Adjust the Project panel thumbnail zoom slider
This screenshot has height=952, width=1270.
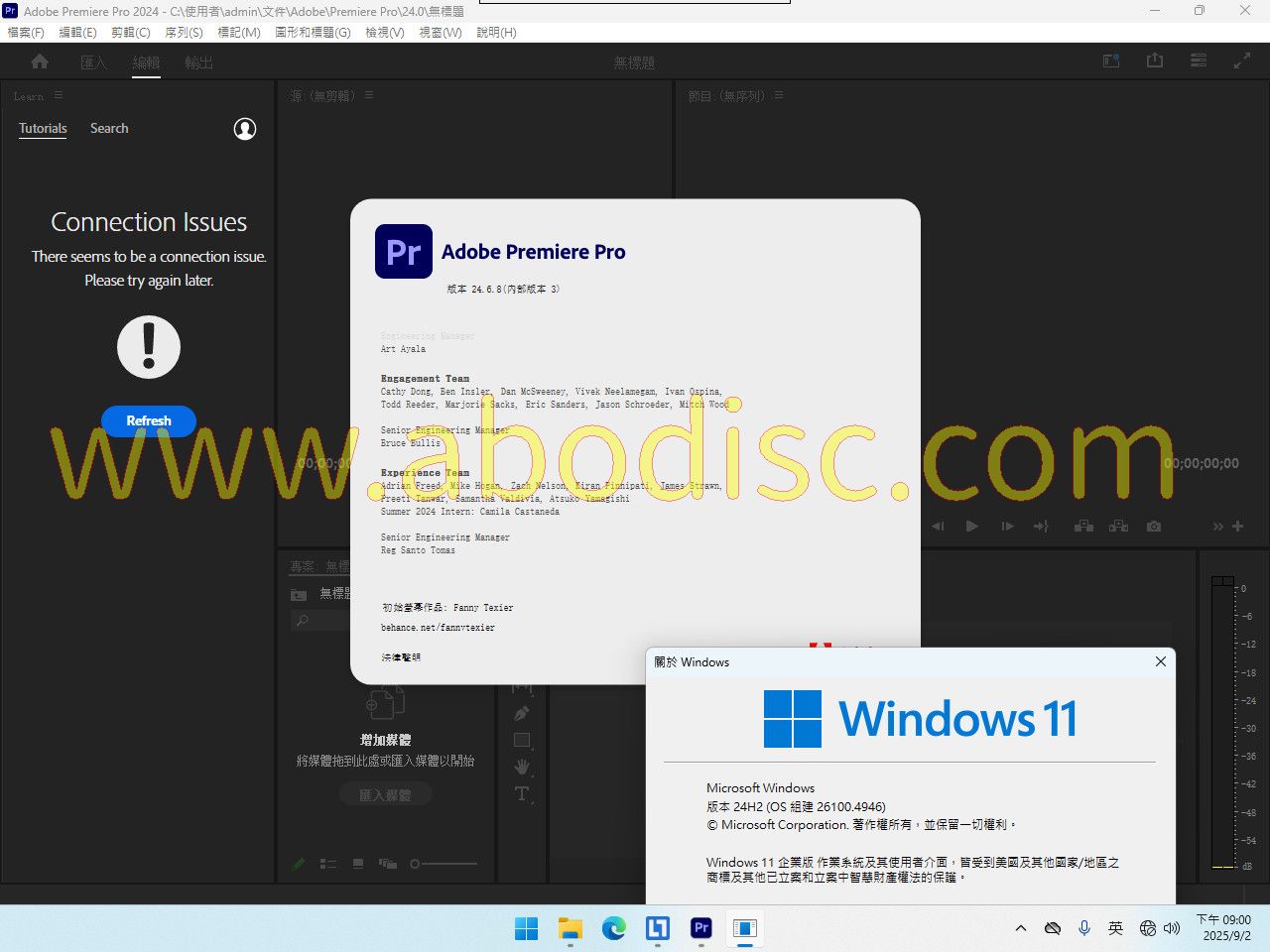tap(444, 864)
